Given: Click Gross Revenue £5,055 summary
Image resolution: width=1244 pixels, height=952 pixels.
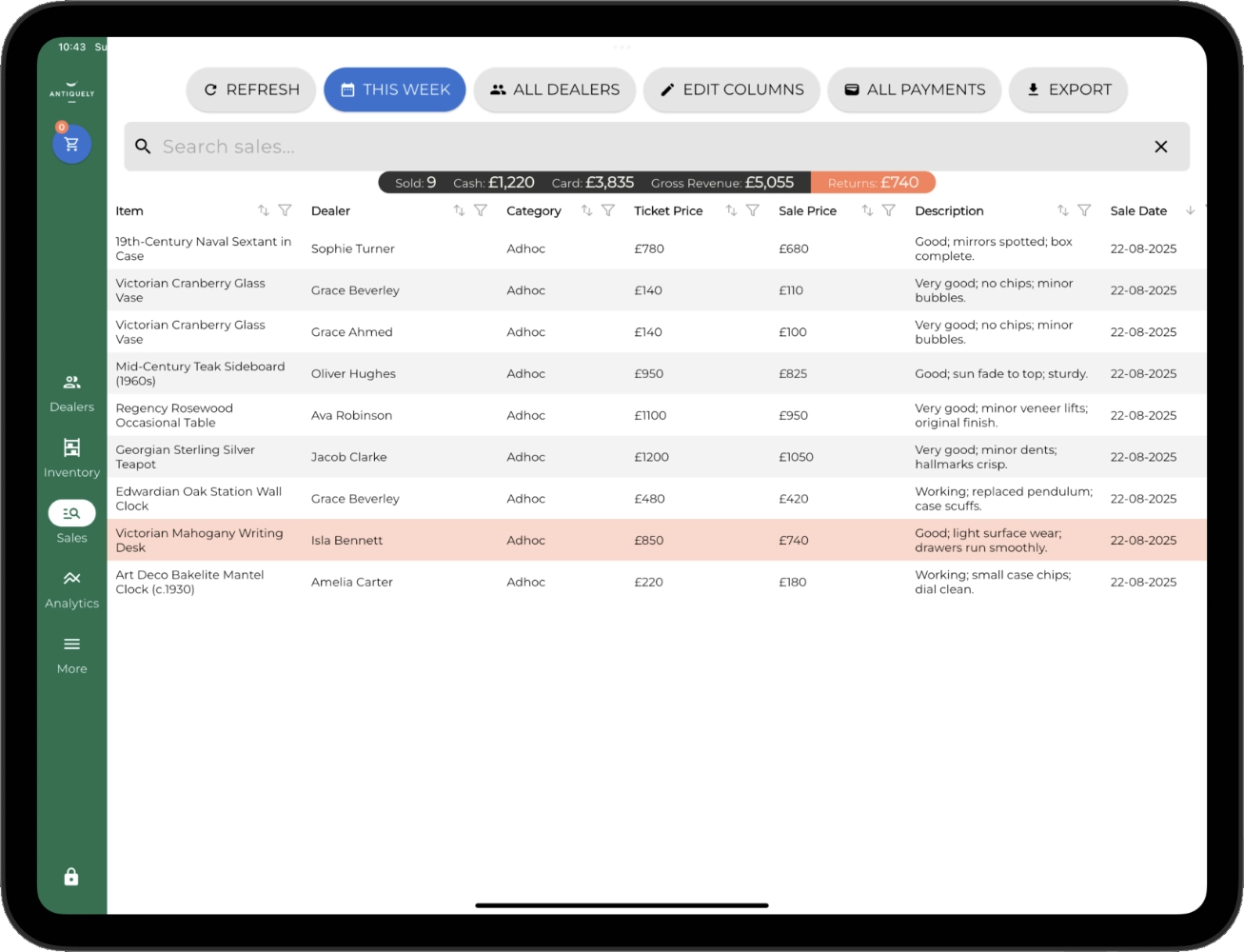Looking at the screenshot, I should pyautogui.click(x=722, y=183).
